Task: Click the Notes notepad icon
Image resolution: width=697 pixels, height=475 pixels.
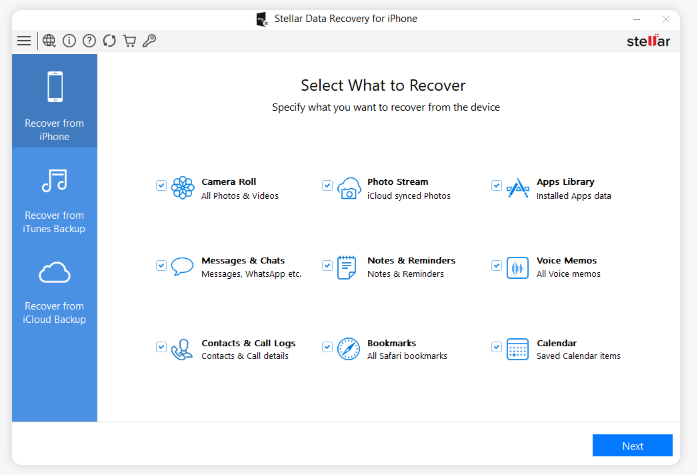Action: tap(347, 267)
